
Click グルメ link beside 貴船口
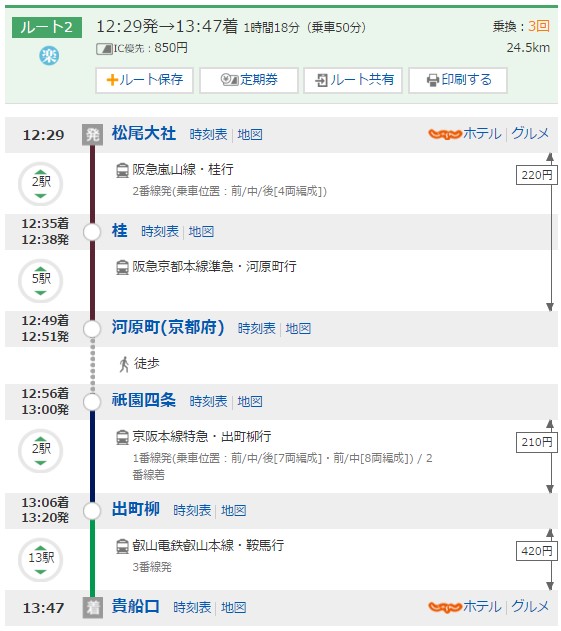530,606
